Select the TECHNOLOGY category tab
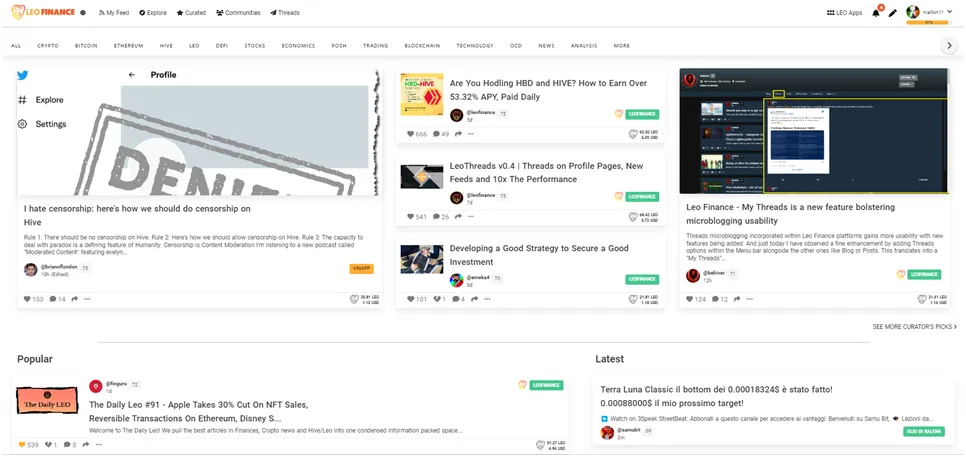The image size is (966, 457). (475, 46)
